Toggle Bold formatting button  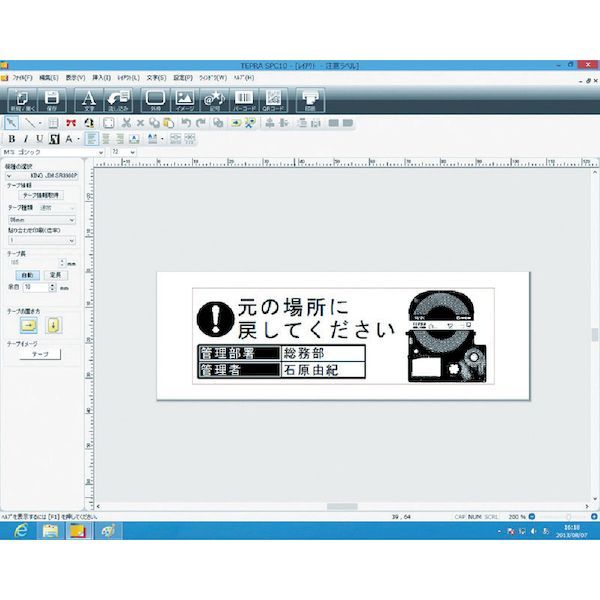11,138
